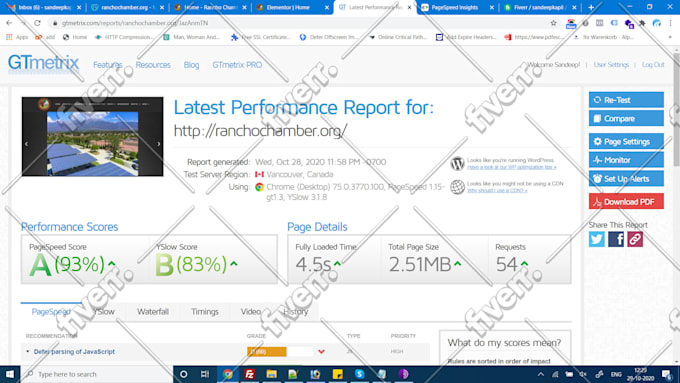Open 'Why should I use a CDN' link

(x=497, y=190)
